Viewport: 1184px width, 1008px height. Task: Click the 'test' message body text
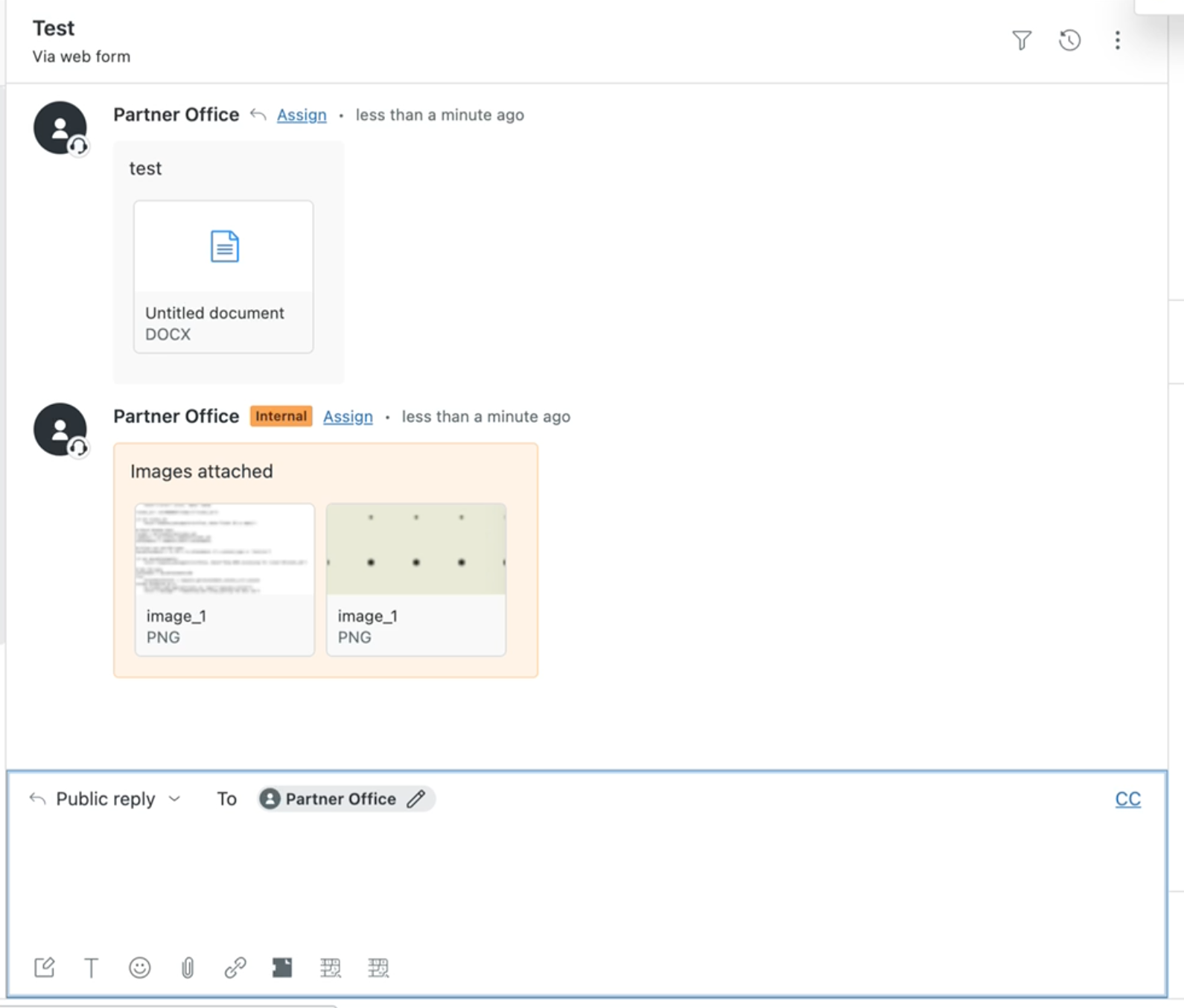(145, 168)
